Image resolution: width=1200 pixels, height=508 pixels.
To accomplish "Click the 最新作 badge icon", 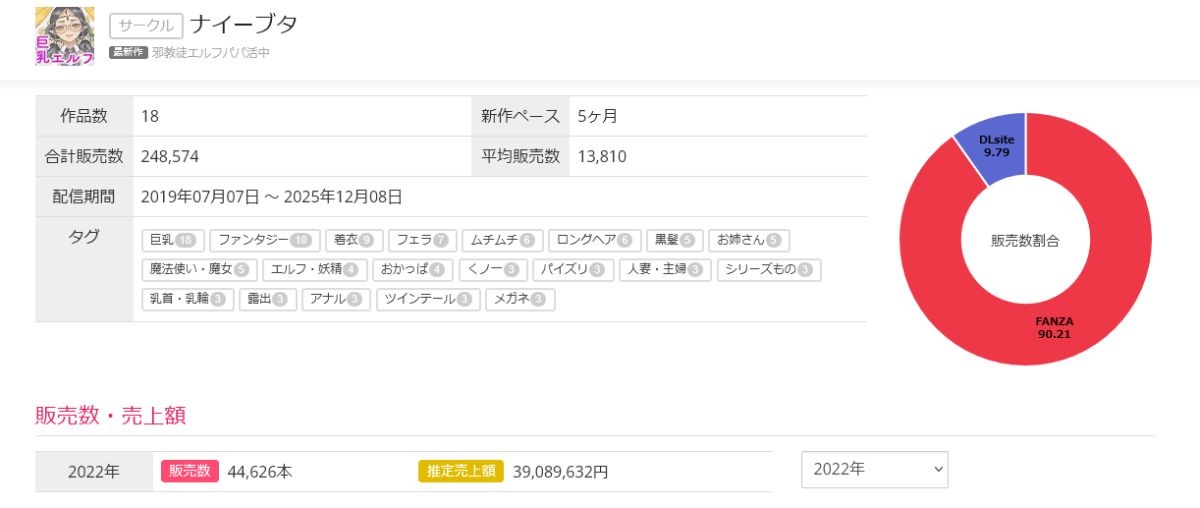I will [x=128, y=52].
